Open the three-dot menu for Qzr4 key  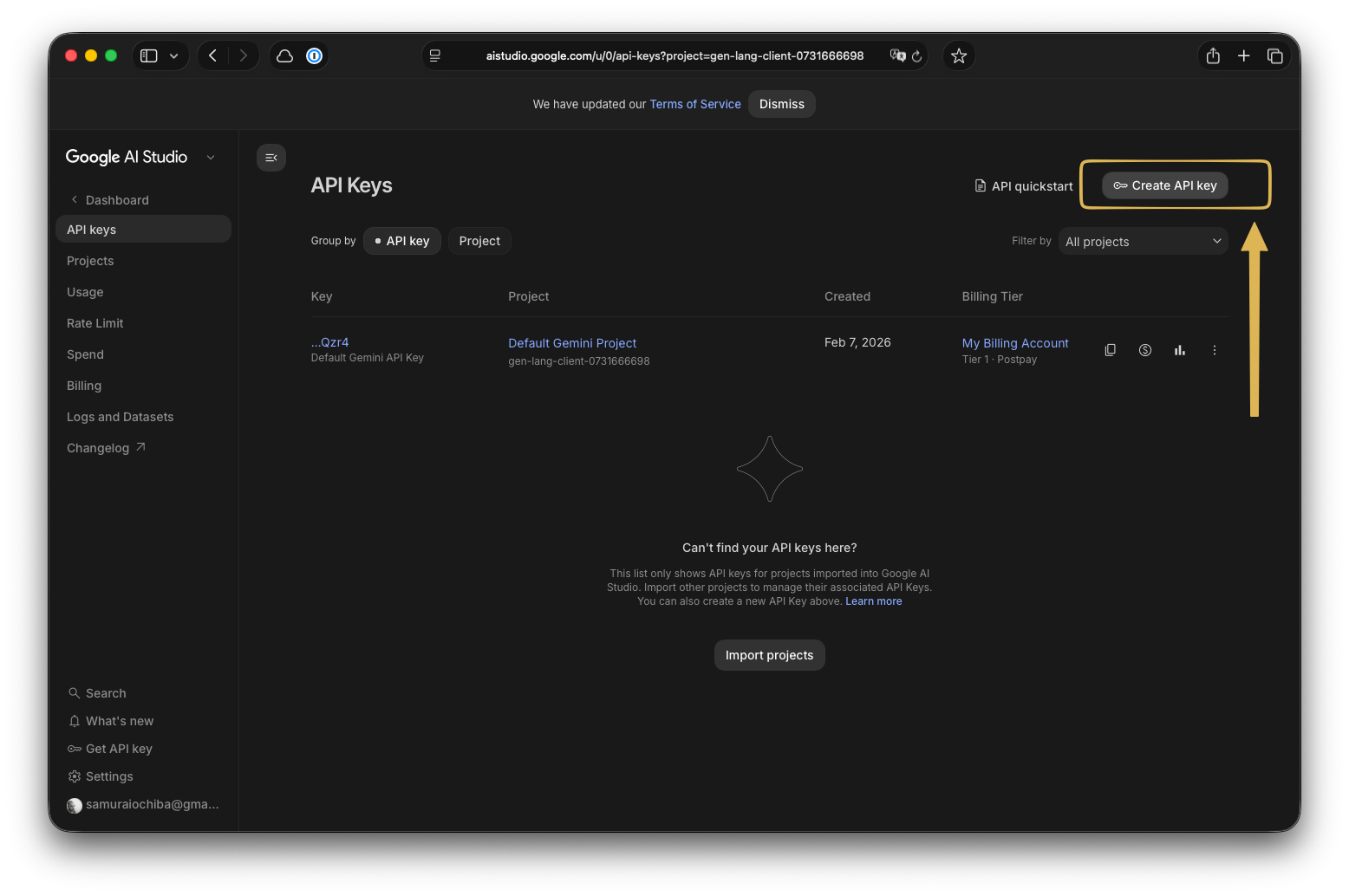click(1215, 350)
